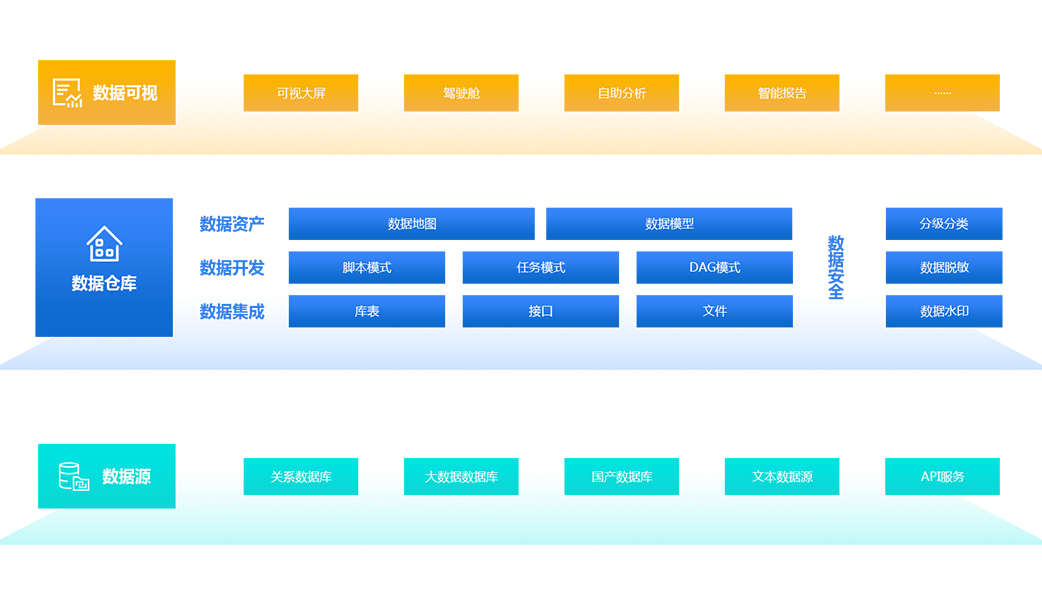Click the orange ellipsis more box
Viewport: 1042px width, 604px height.
(942, 93)
